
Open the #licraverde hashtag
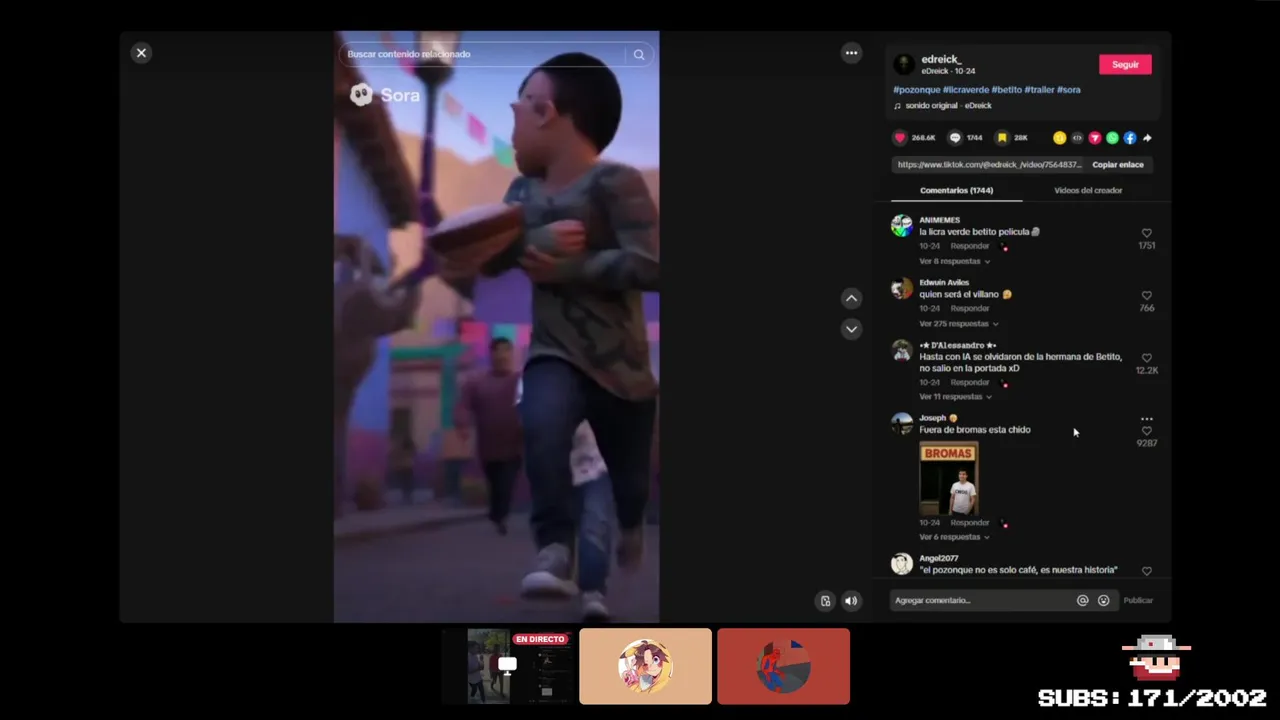[x=965, y=90]
